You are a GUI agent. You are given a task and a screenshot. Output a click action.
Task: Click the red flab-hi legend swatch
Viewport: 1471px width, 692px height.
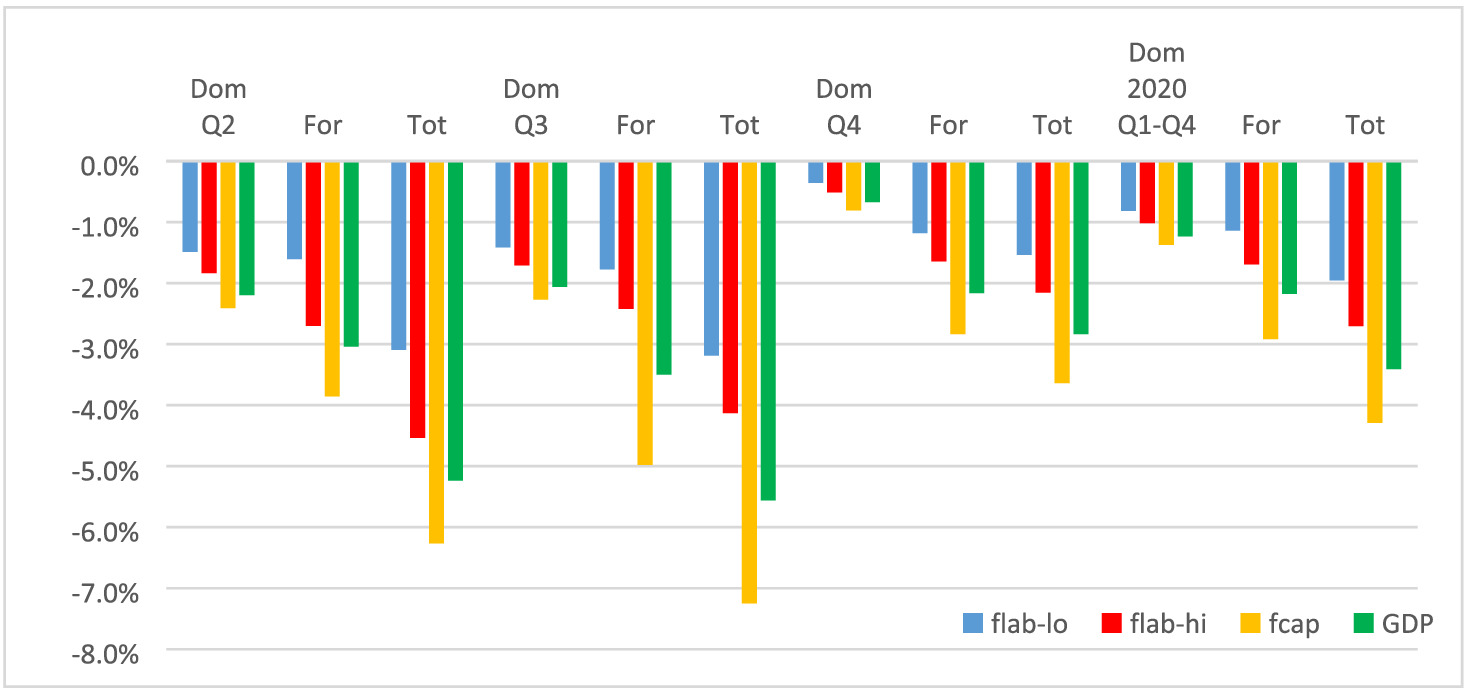pos(1111,625)
